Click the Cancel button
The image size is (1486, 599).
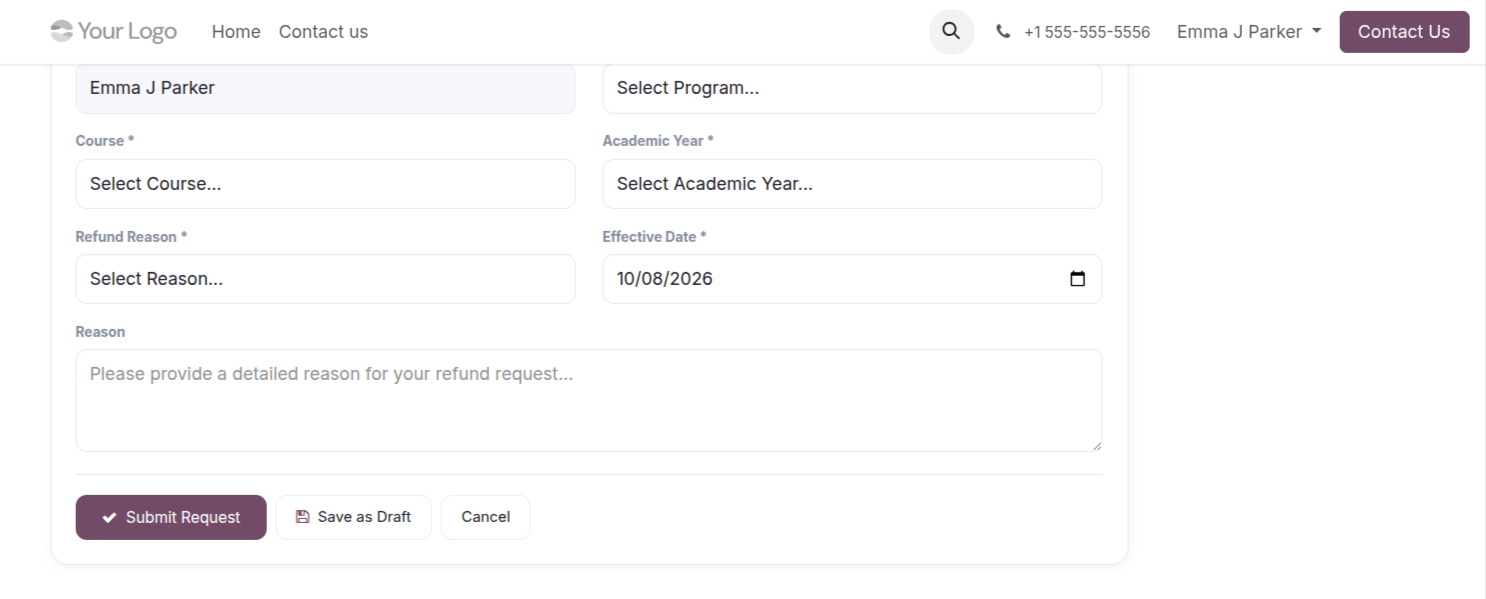point(486,517)
